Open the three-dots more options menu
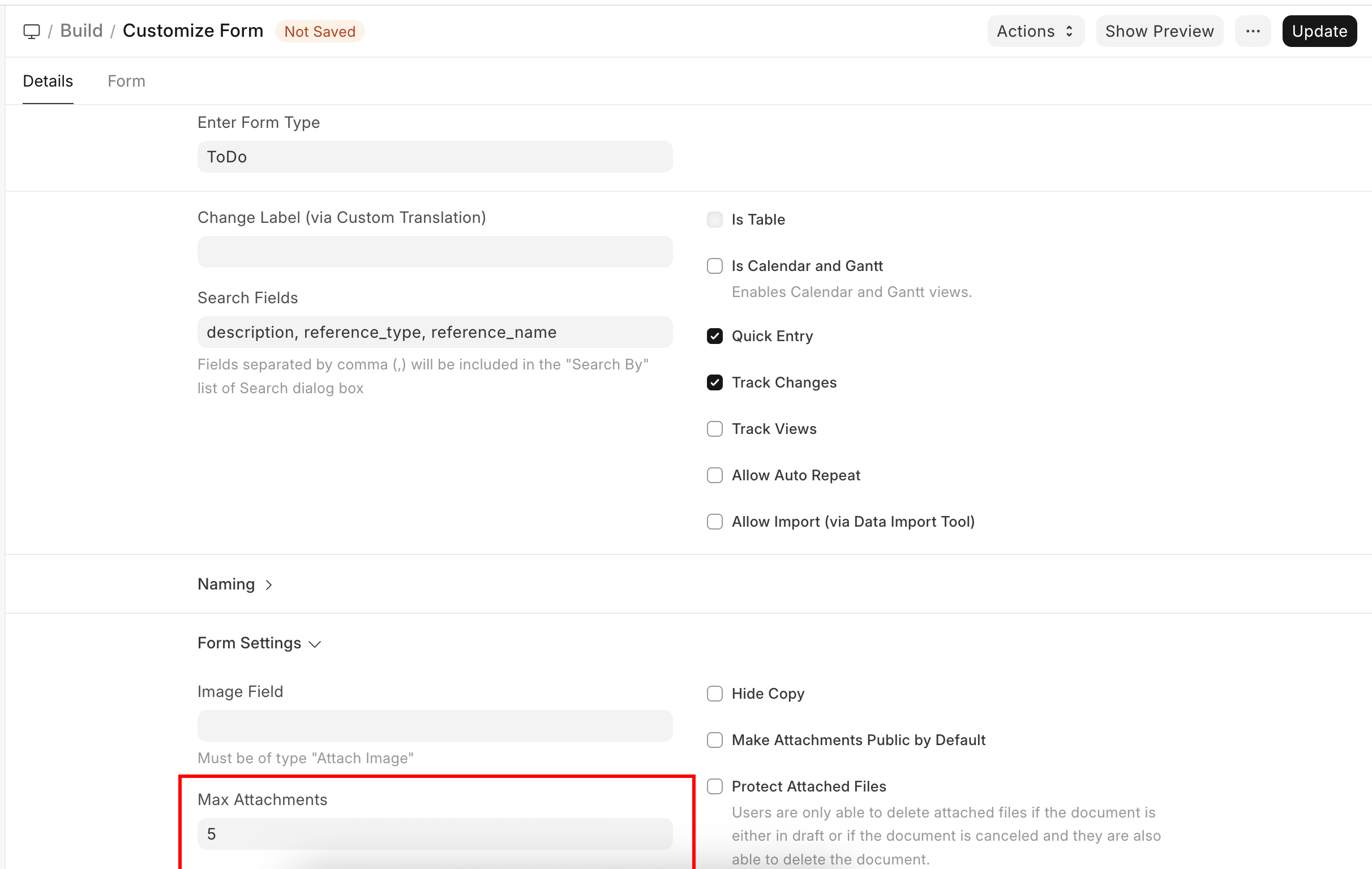 (1253, 31)
